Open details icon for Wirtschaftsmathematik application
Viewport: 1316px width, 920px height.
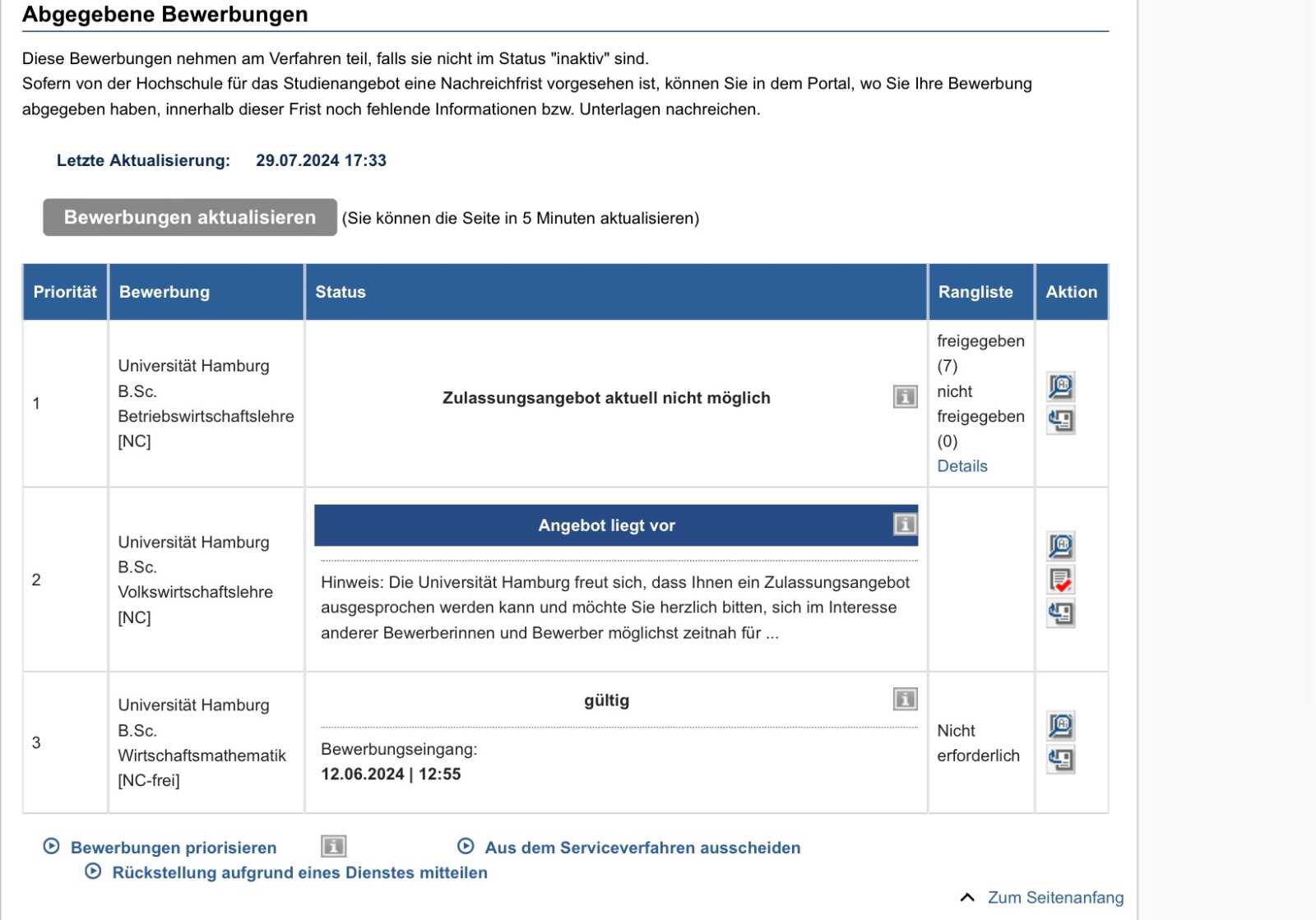pyautogui.click(x=1060, y=725)
